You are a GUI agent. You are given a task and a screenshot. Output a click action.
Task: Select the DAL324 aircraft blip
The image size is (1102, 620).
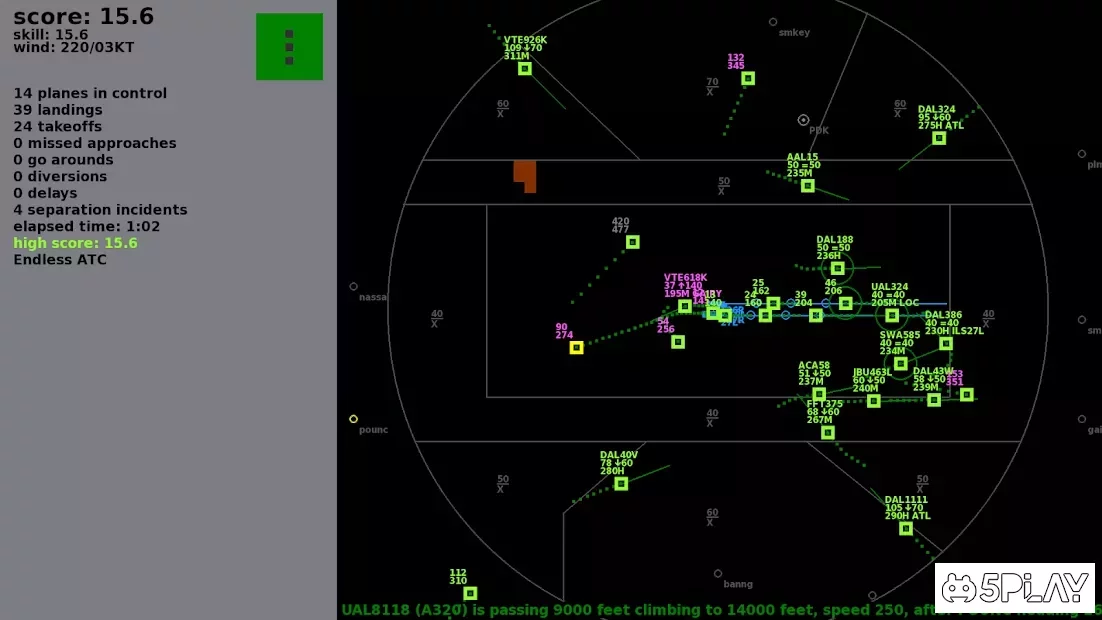pyautogui.click(x=939, y=138)
